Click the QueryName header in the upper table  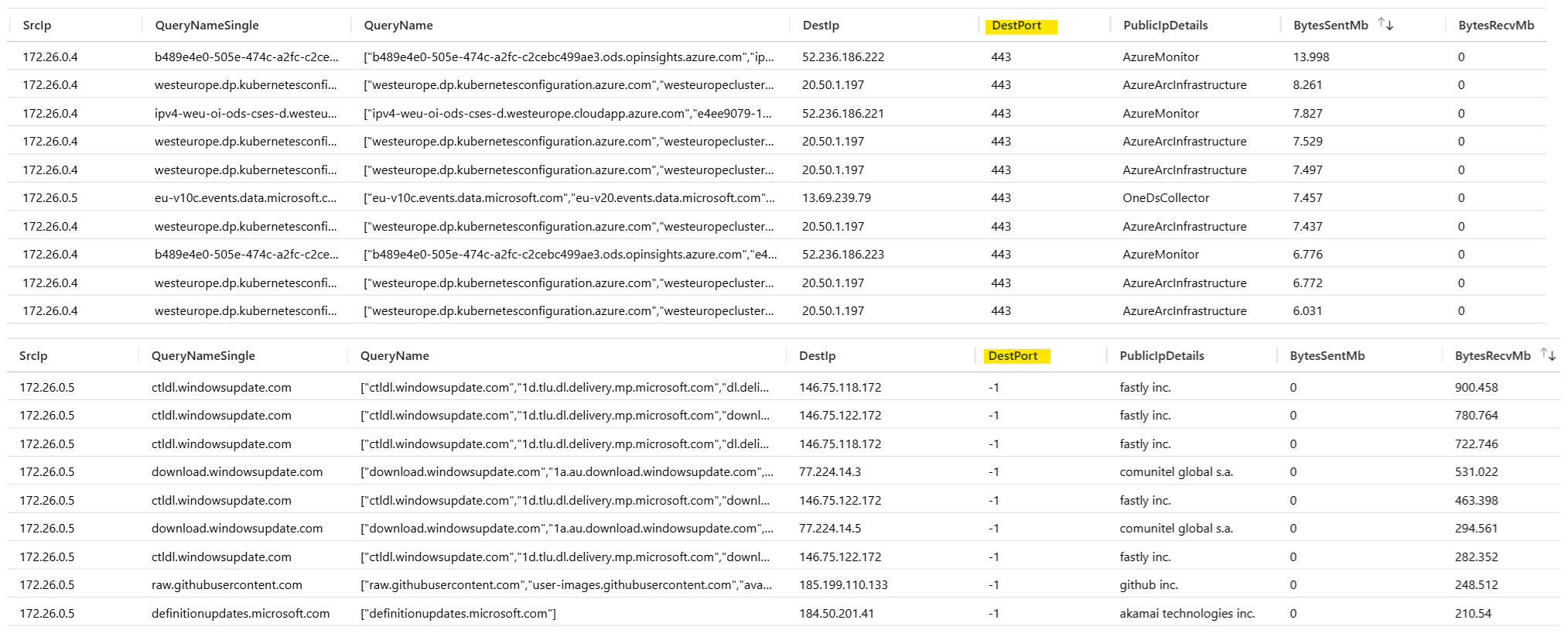click(x=398, y=26)
